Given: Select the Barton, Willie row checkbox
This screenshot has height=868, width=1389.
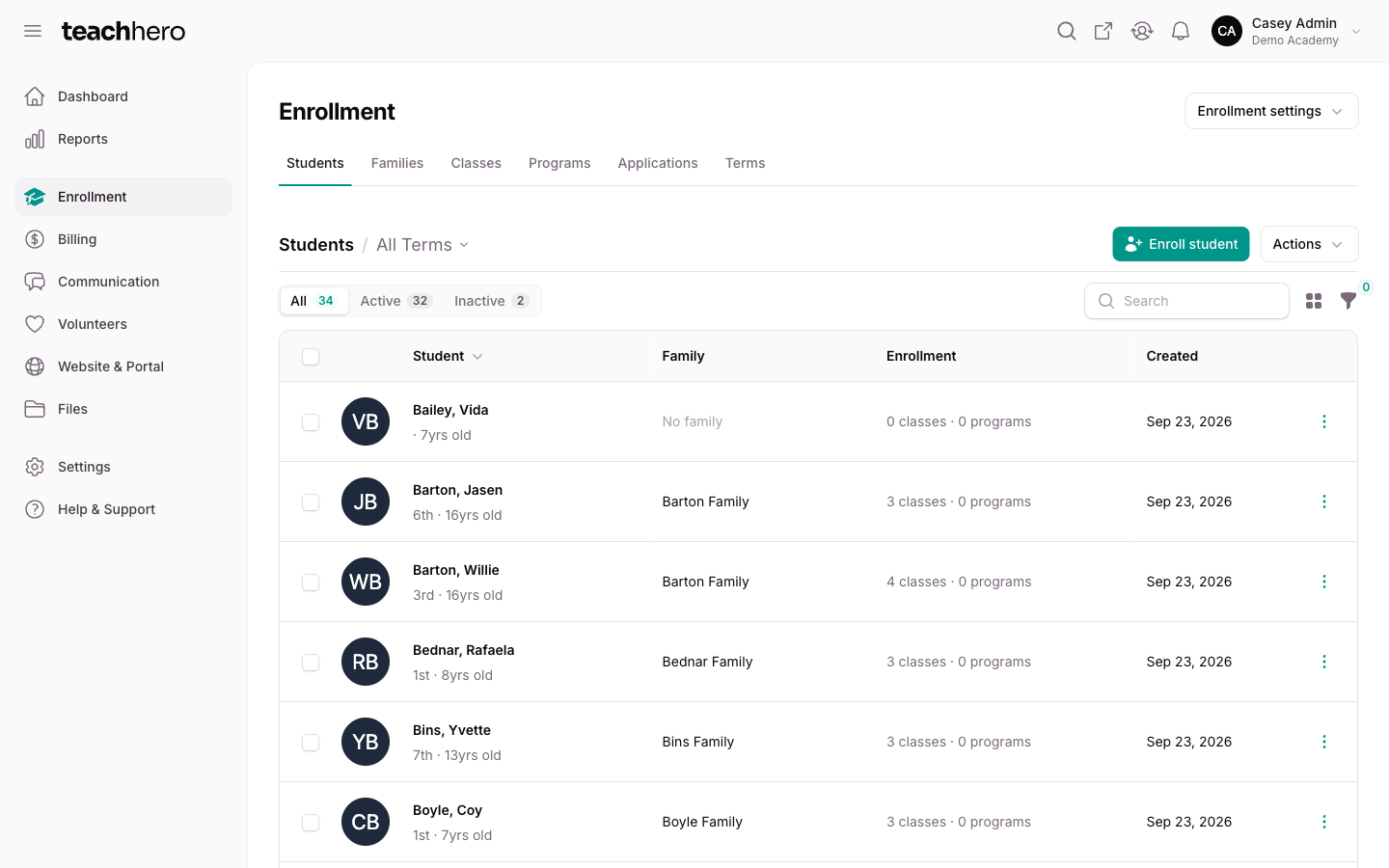Looking at the screenshot, I should [x=311, y=583].
